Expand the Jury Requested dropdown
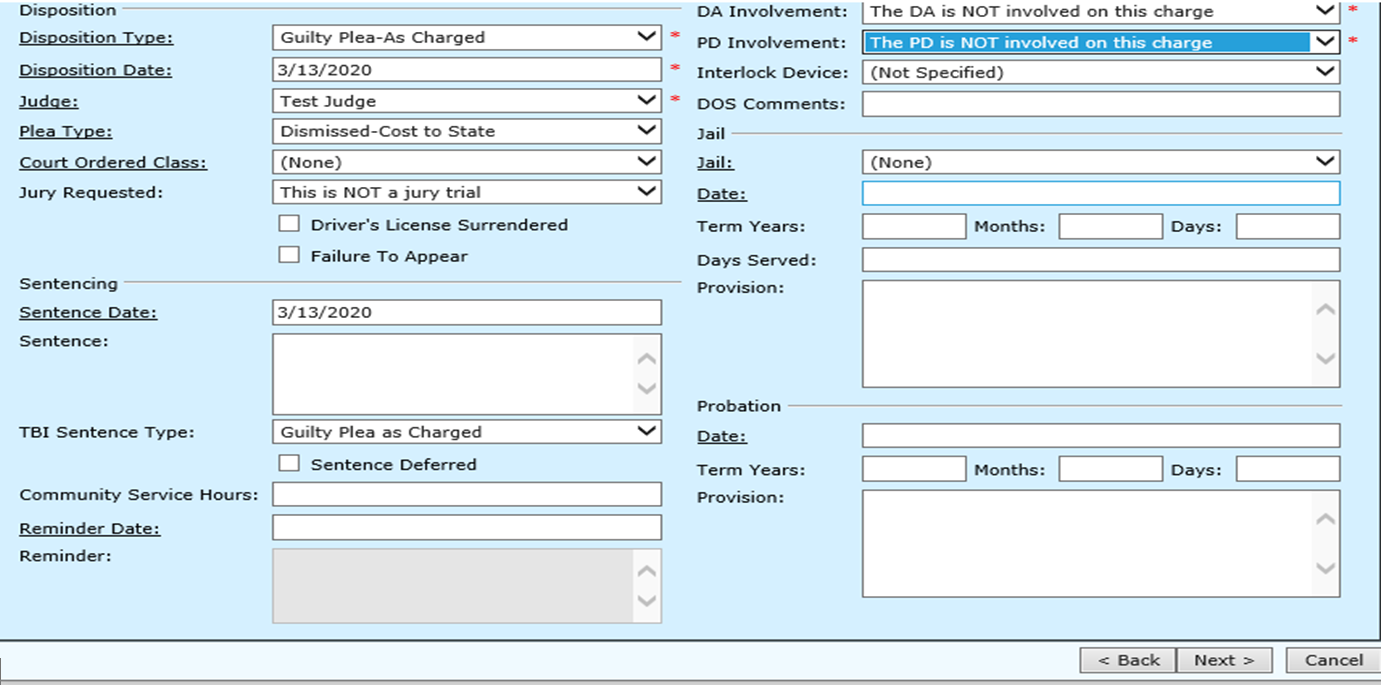The image size is (1383, 688). (x=466, y=192)
